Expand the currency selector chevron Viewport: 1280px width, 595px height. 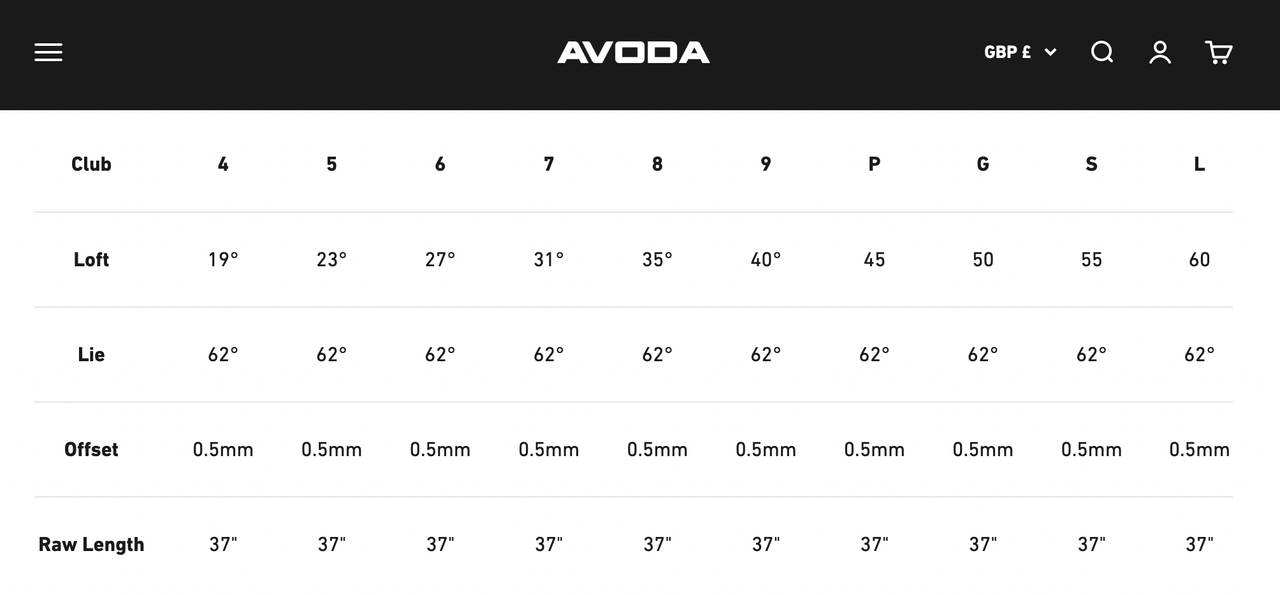1049,52
